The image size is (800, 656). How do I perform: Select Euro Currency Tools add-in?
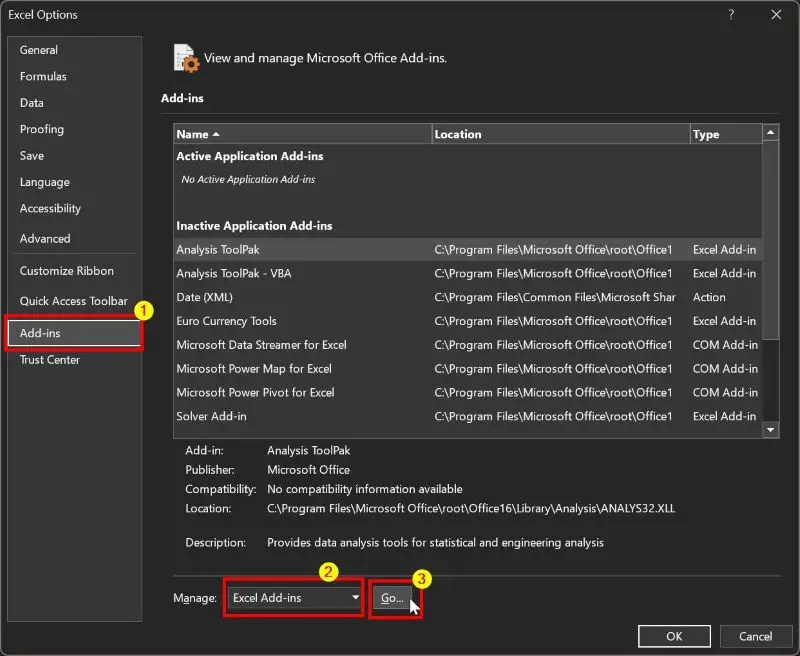click(x=226, y=321)
